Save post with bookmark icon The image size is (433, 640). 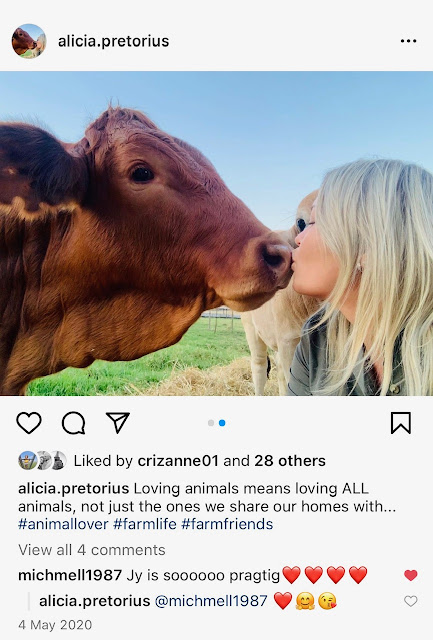click(401, 423)
